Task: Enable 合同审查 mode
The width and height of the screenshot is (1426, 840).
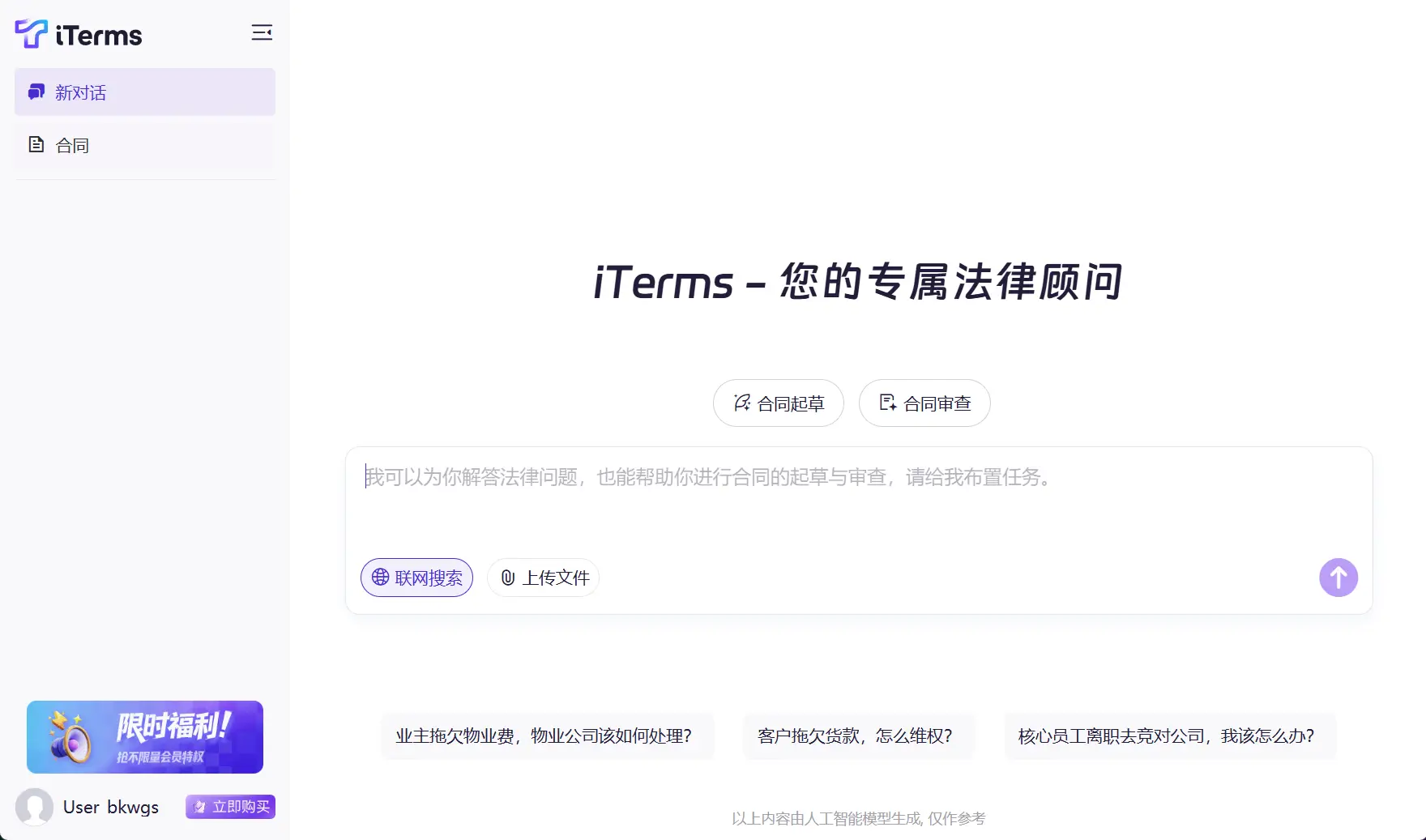Action: pos(924,403)
